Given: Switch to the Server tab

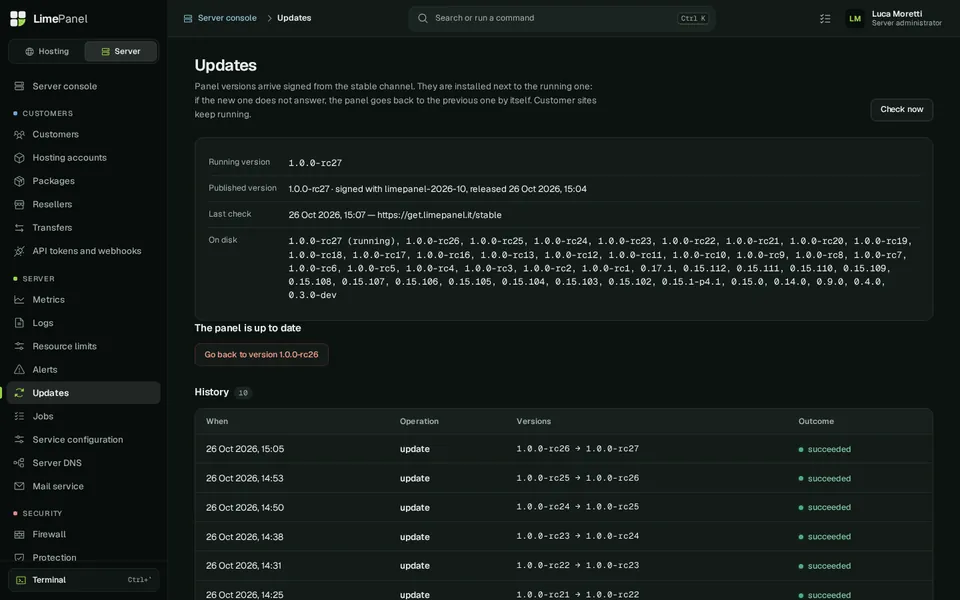Looking at the screenshot, I should (121, 51).
